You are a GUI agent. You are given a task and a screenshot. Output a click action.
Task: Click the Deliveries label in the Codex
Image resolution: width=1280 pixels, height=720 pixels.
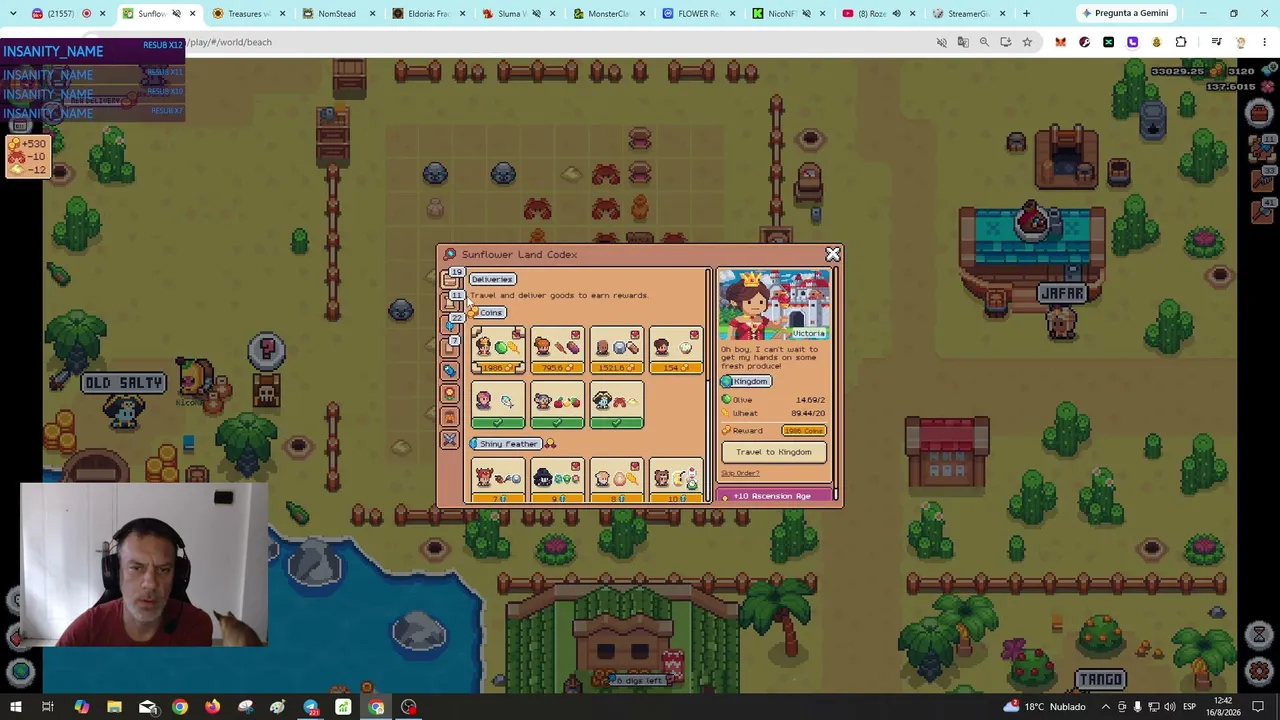click(x=492, y=279)
